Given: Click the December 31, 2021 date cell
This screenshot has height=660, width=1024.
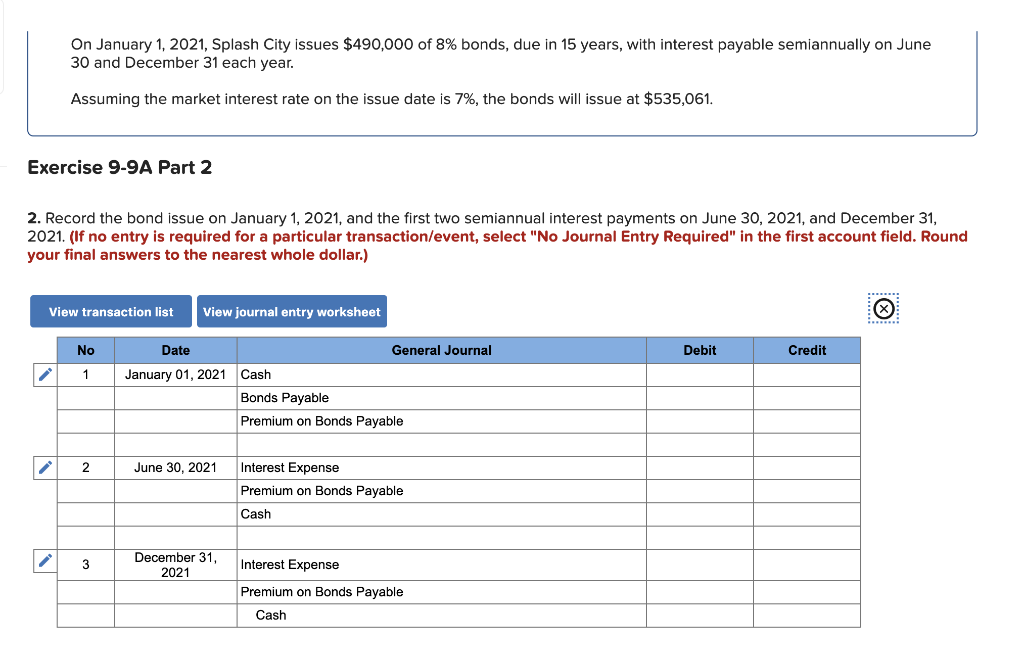Looking at the screenshot, I should (x=176, y=564).
